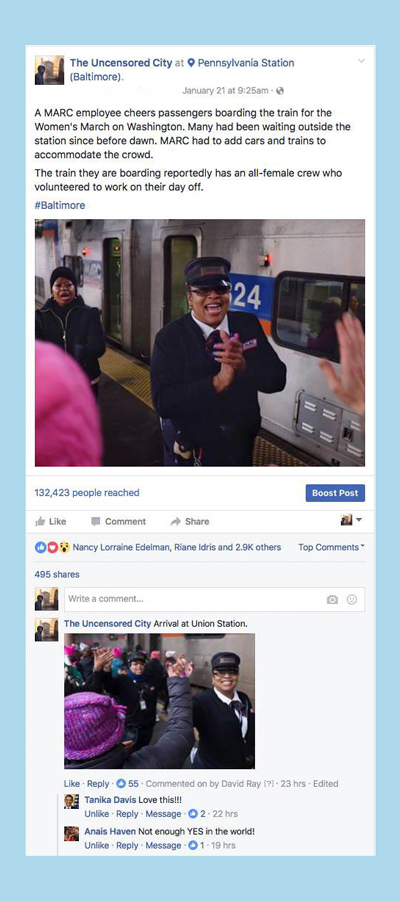Click the Like thumbs-up icon
This screenshot has width=400, height=901.
pyautogui.click(x=40, y=522)
